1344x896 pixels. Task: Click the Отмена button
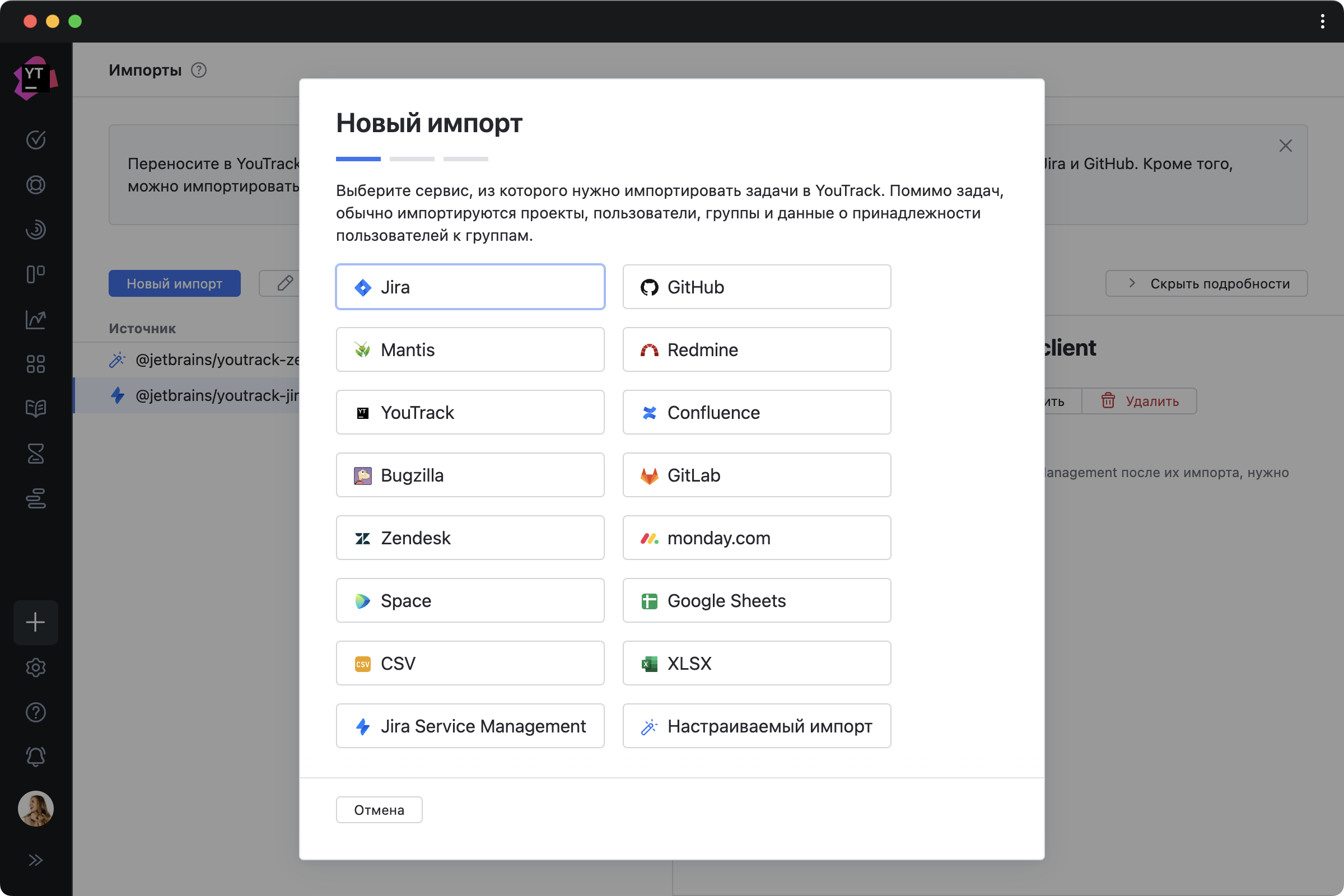pyautogui.click(x=380, y=810)
